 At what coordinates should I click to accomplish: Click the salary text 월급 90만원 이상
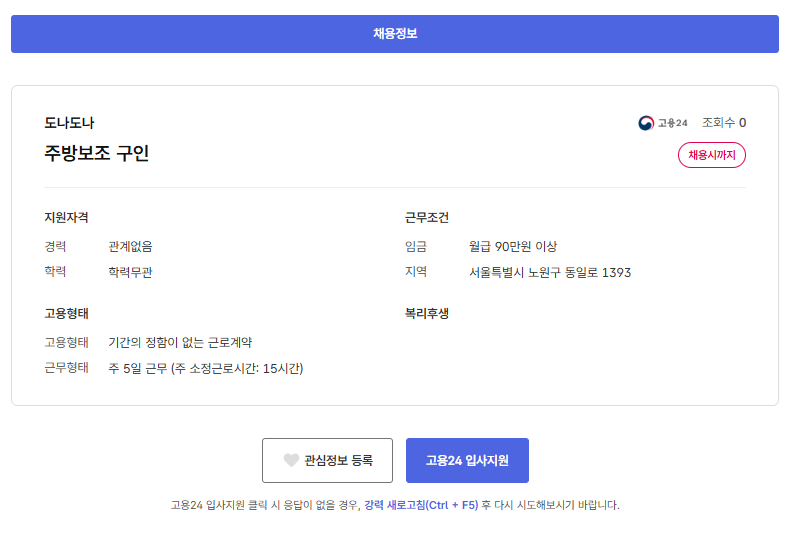click(513, 246)
